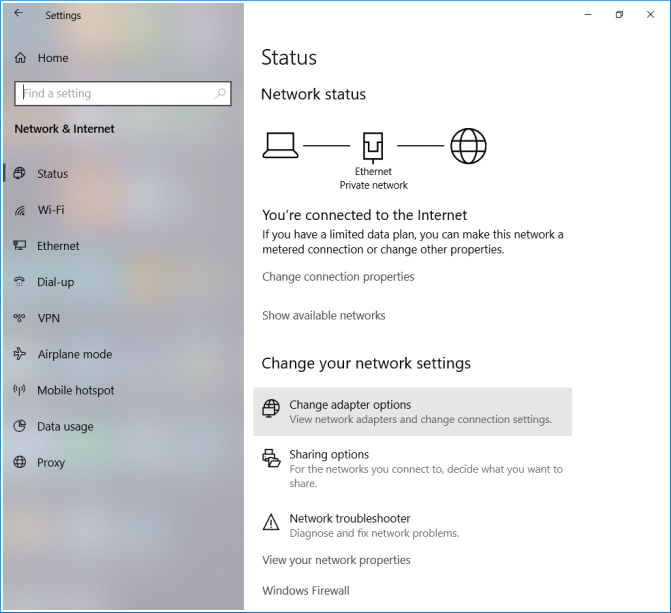Click the Home gear icon

tap(20, 58)
